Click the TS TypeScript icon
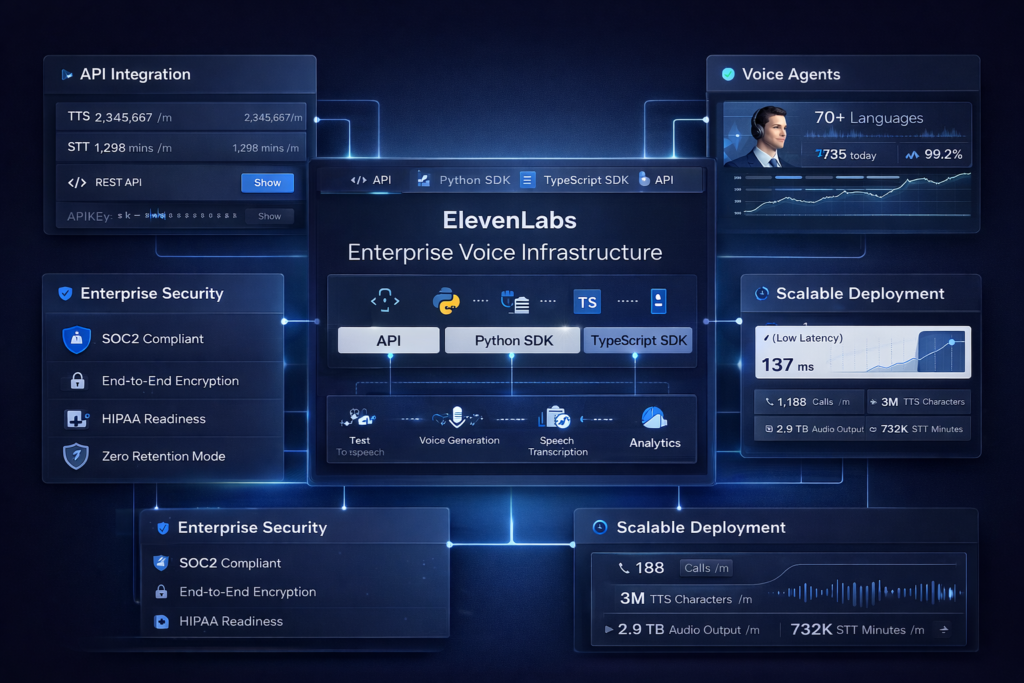Screen dimensions: 1024x683 (x=587, y=300)
